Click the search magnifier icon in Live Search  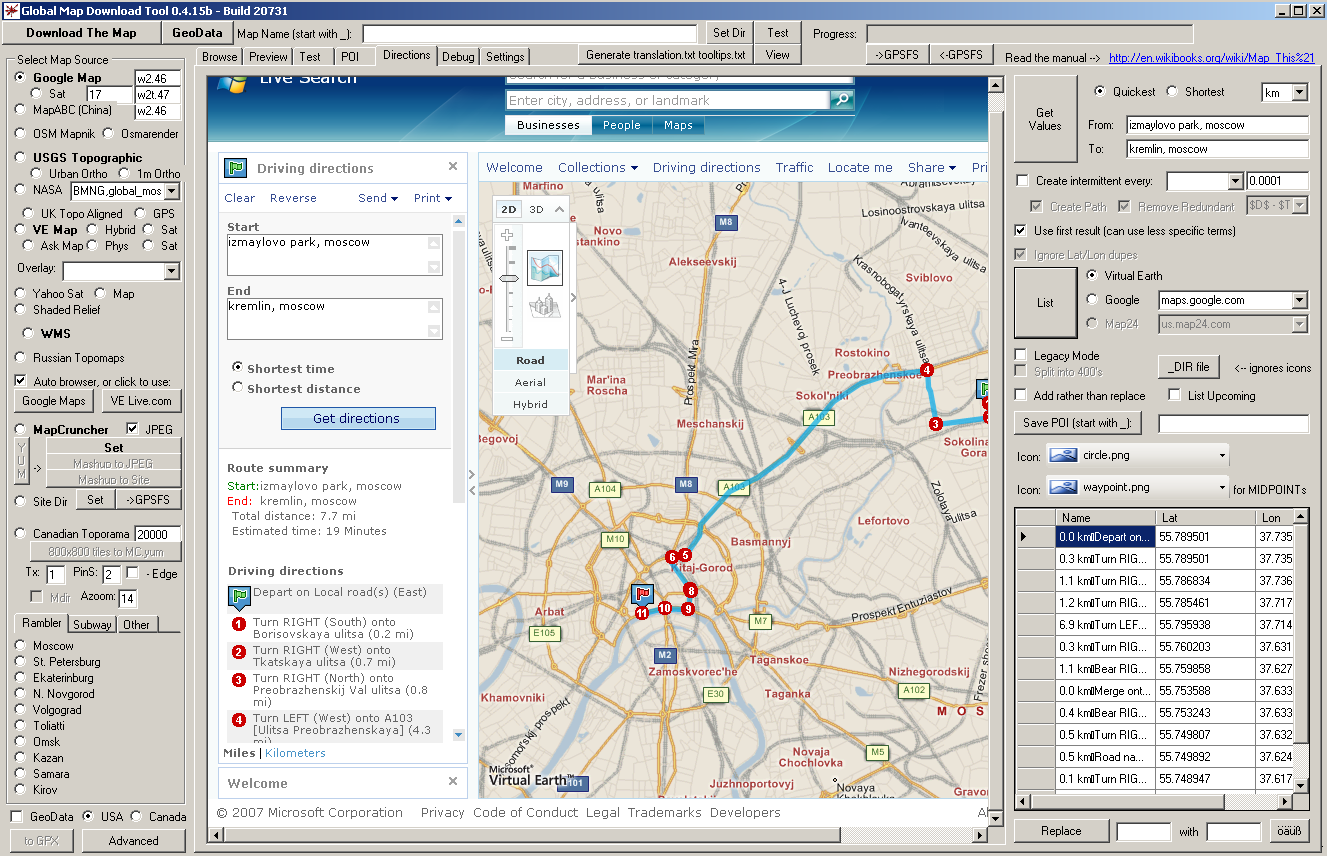point(842,100)
